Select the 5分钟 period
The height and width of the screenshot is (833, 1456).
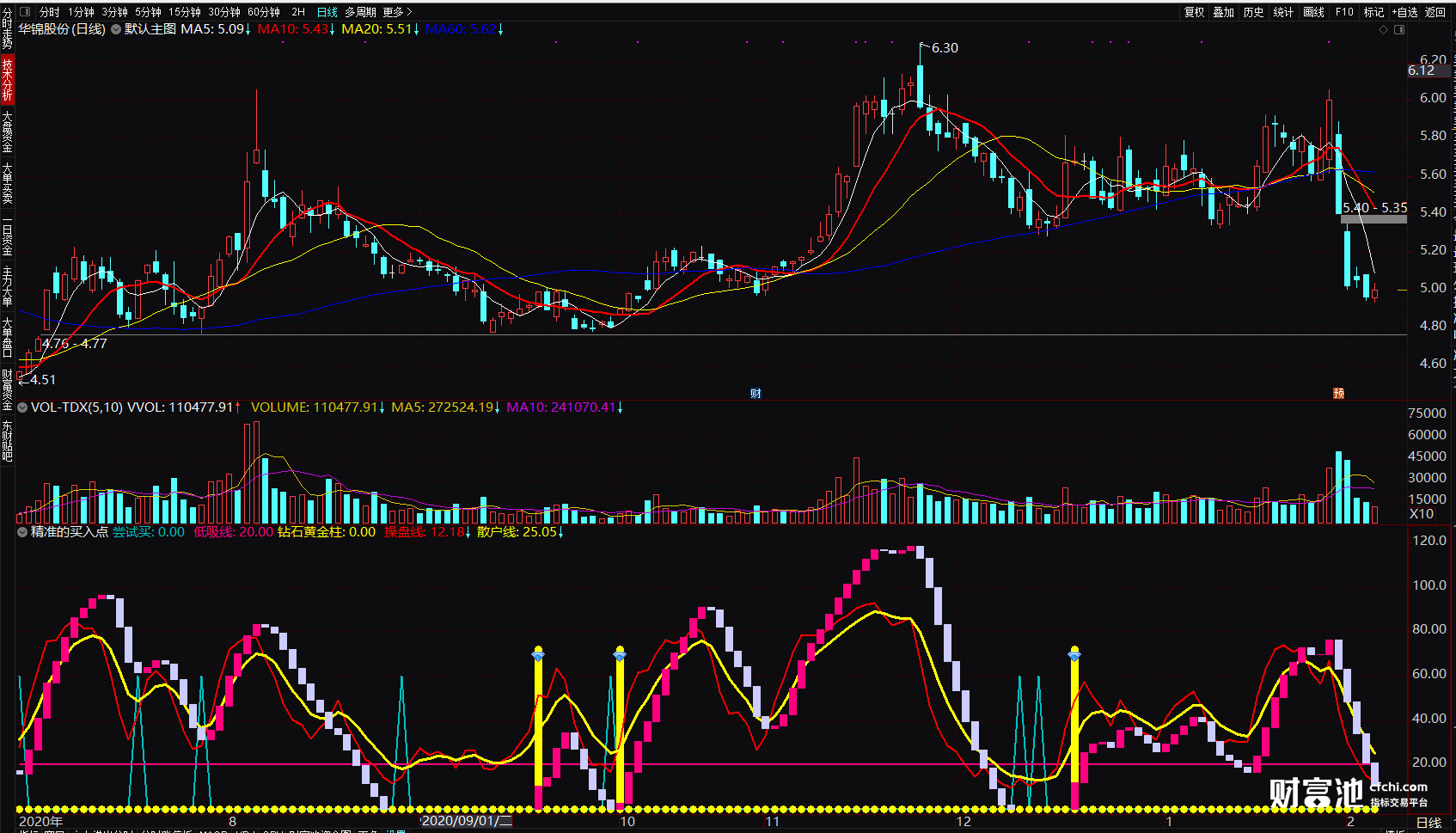click(148, 12)
